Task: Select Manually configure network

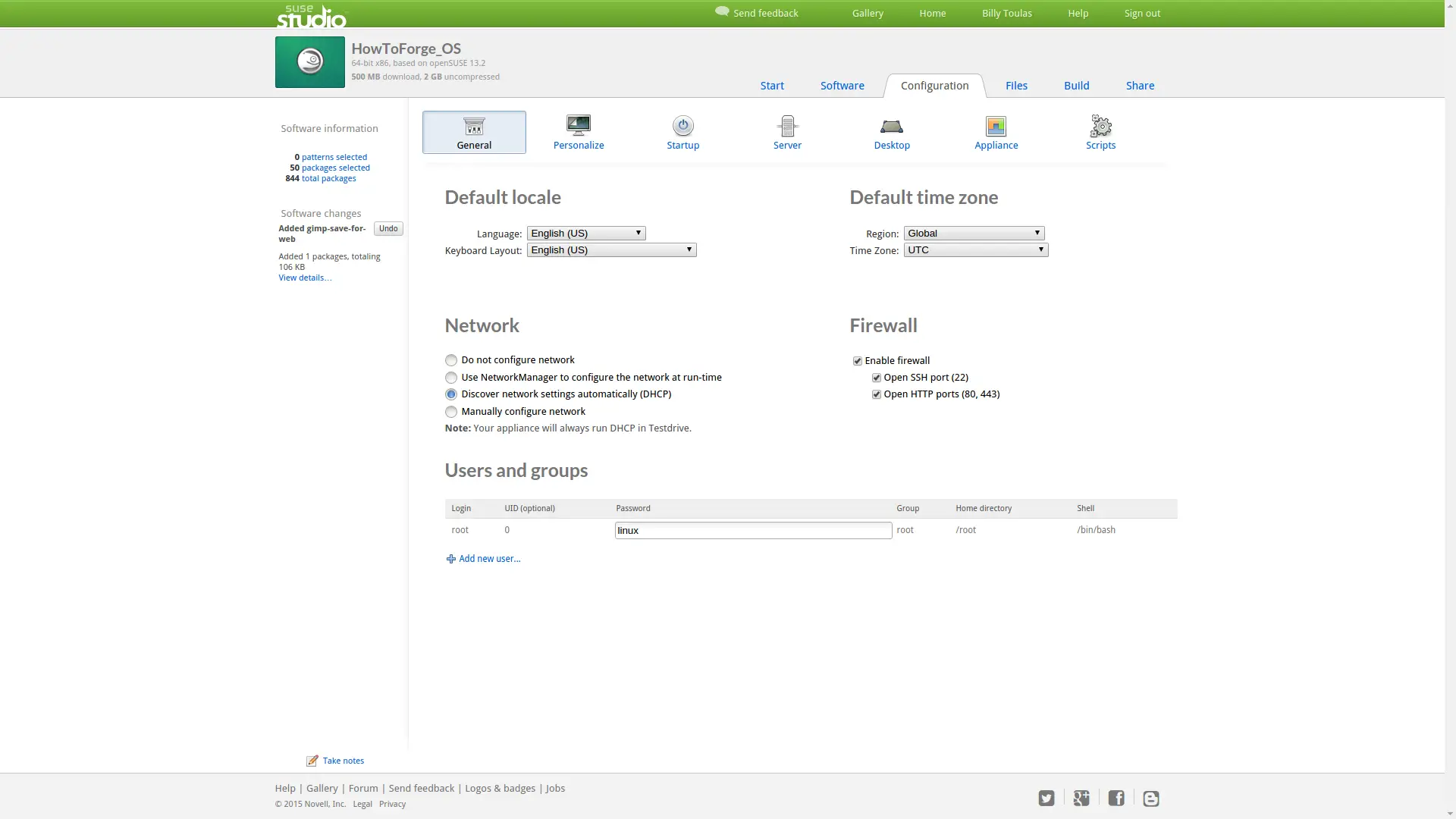Action: (x=451, y=412)
